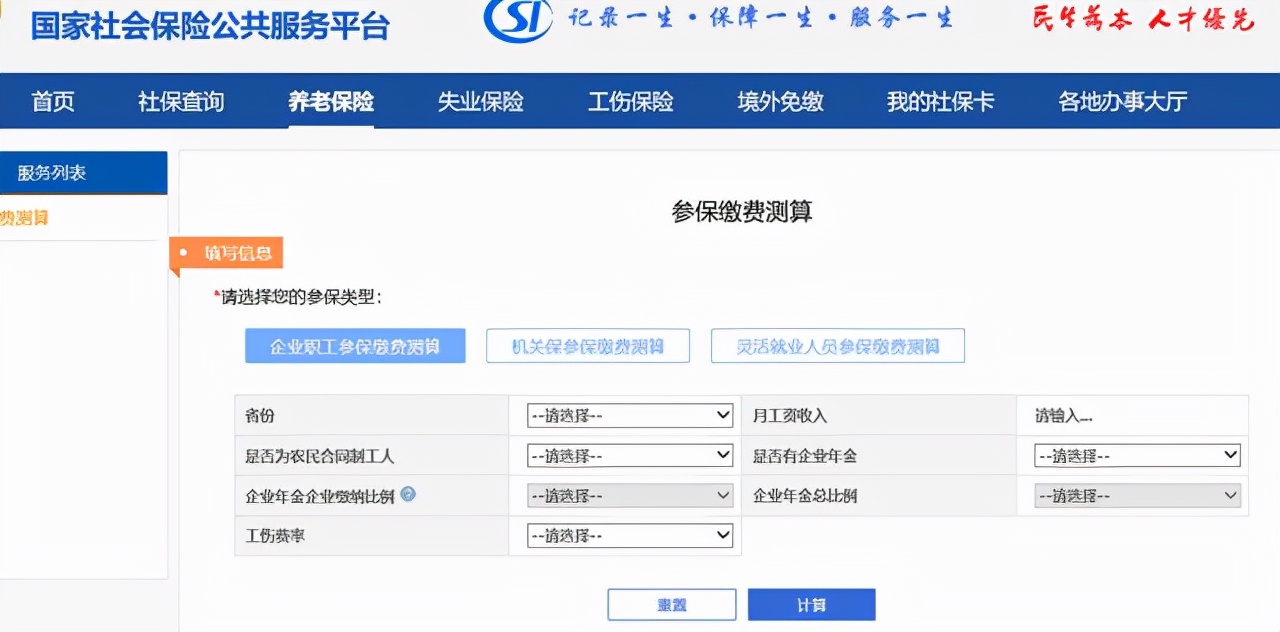The height and width of the screenshot is (632, 1280).
Task: Open the 是否为农民合同制工人 dropdown
Action: point(628,454)
